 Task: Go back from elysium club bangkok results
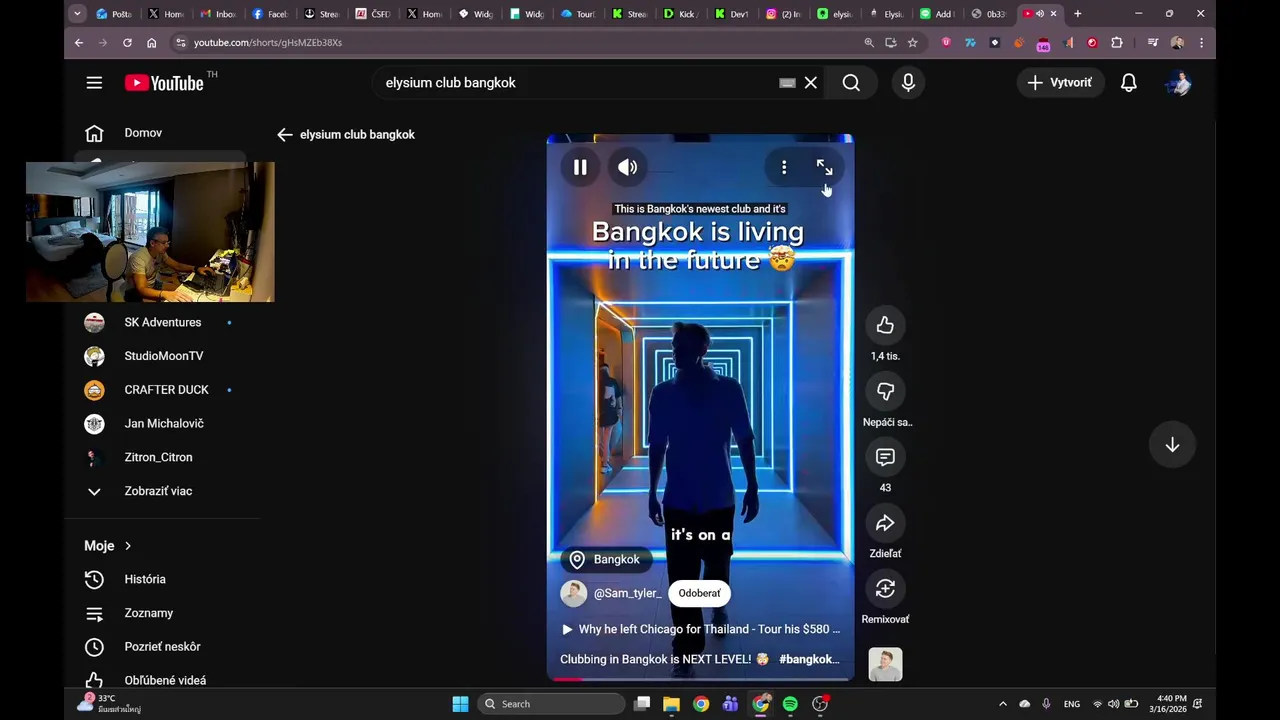click(285, 134)
